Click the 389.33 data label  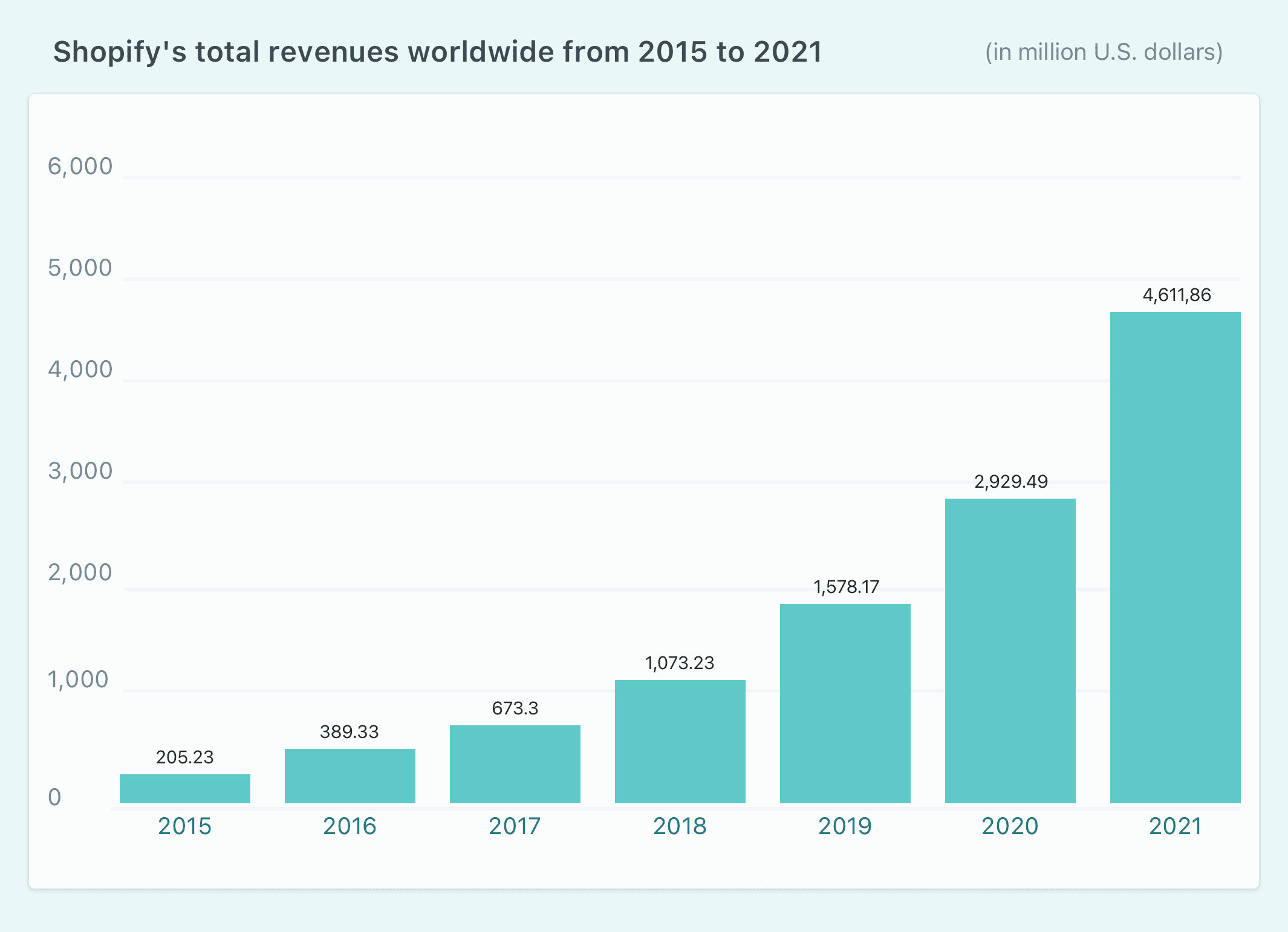coord(349,732)
